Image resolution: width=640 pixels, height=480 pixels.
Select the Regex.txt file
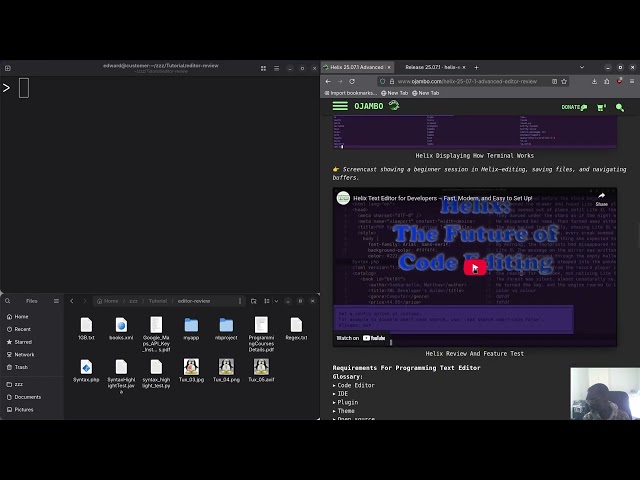point(296,328)
